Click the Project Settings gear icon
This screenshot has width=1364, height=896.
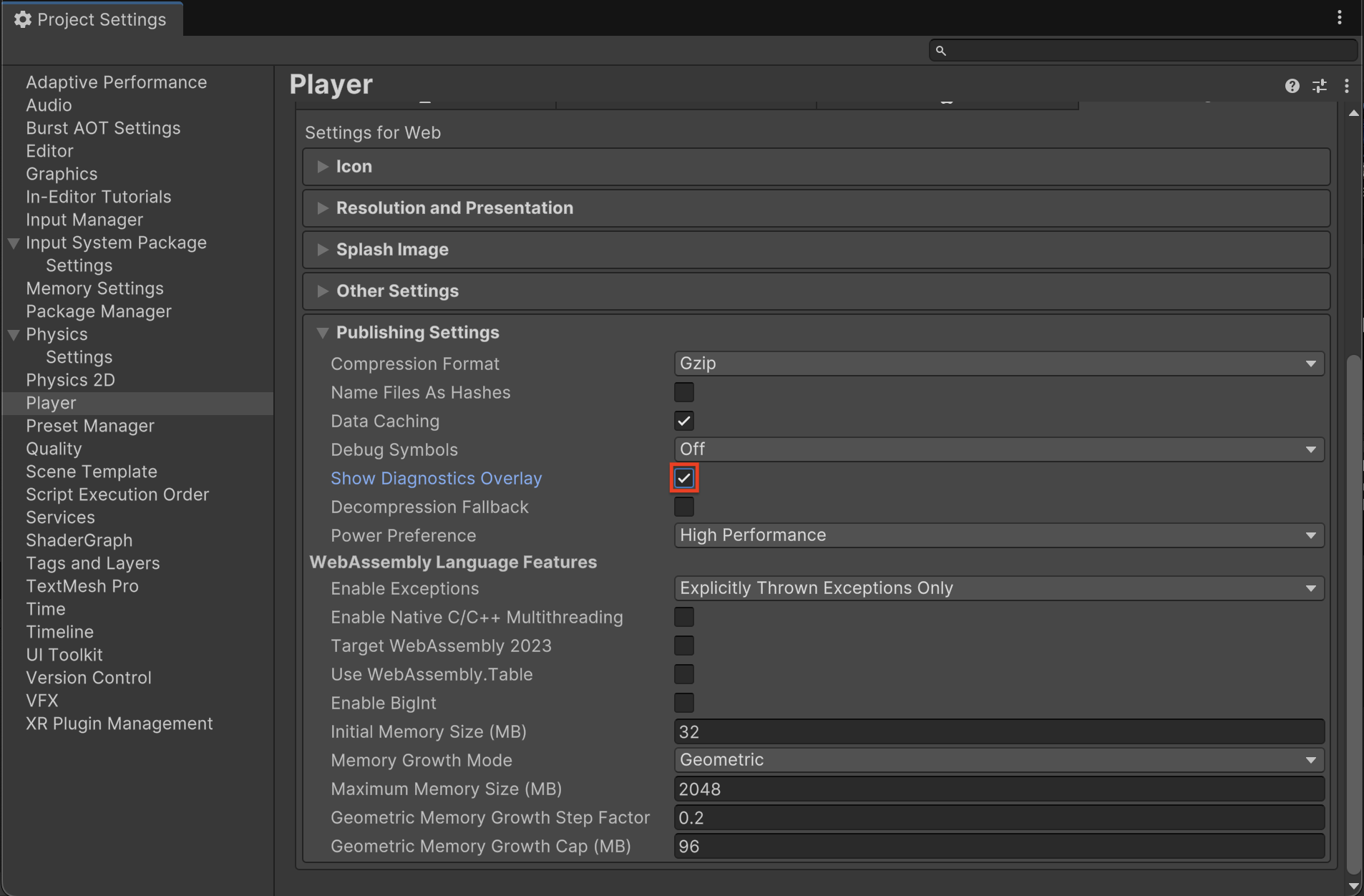click(23, 19)
